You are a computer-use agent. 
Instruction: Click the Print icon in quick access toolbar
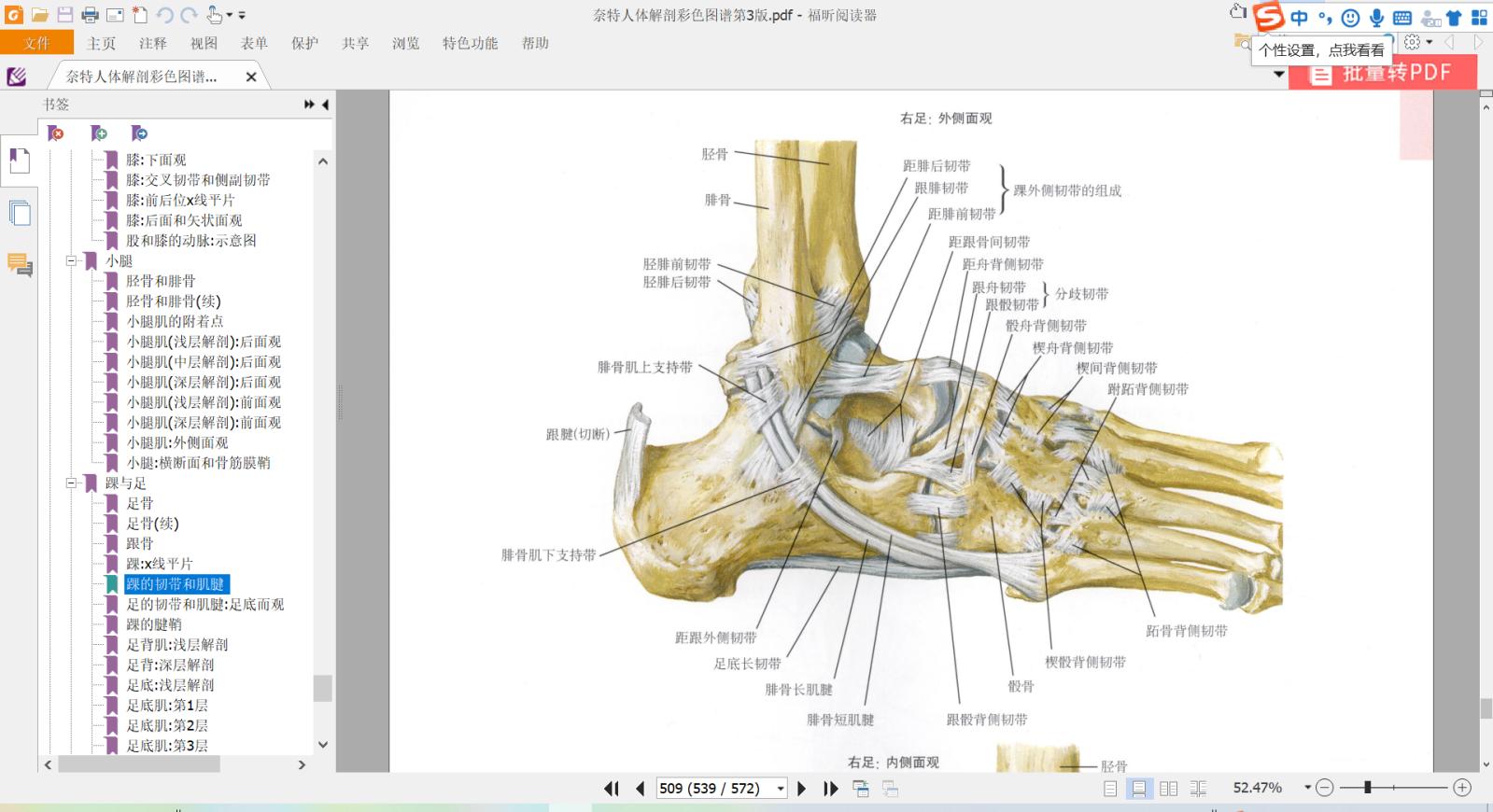click(x=90, y=15)
